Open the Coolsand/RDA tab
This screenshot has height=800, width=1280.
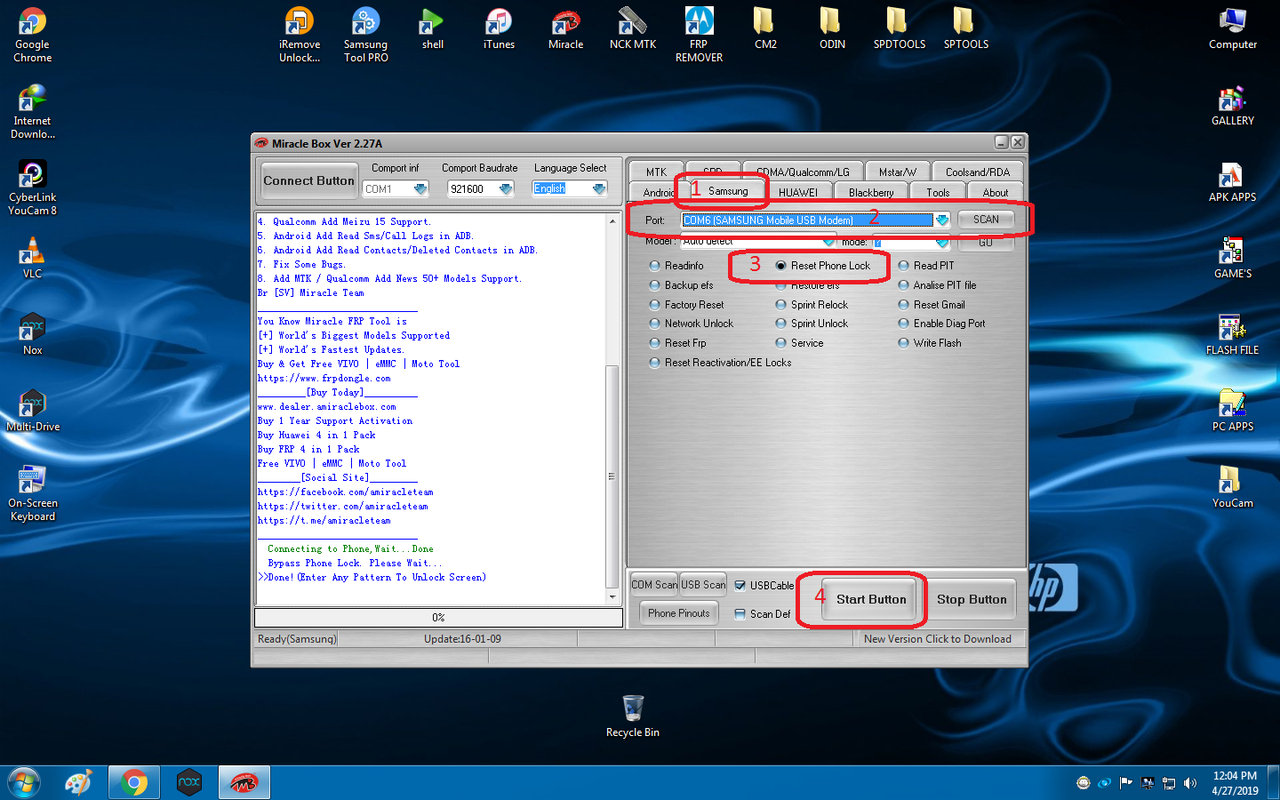(x=978, y=172)
